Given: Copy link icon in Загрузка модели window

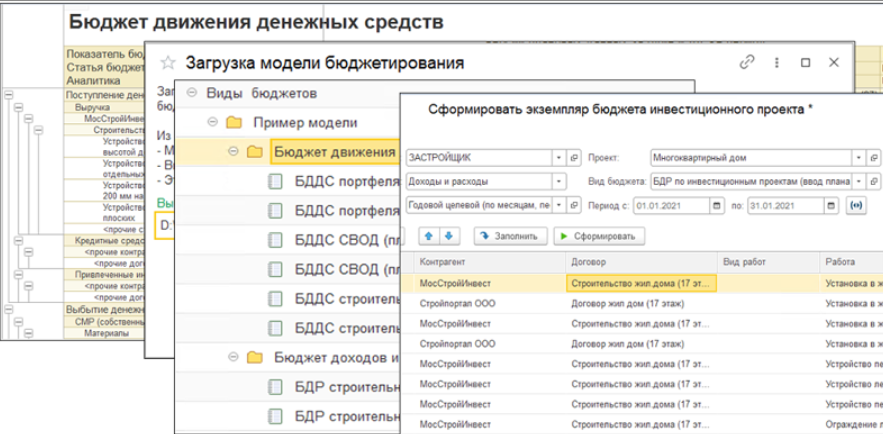Looking at the screenshot, I should (747, 62).
